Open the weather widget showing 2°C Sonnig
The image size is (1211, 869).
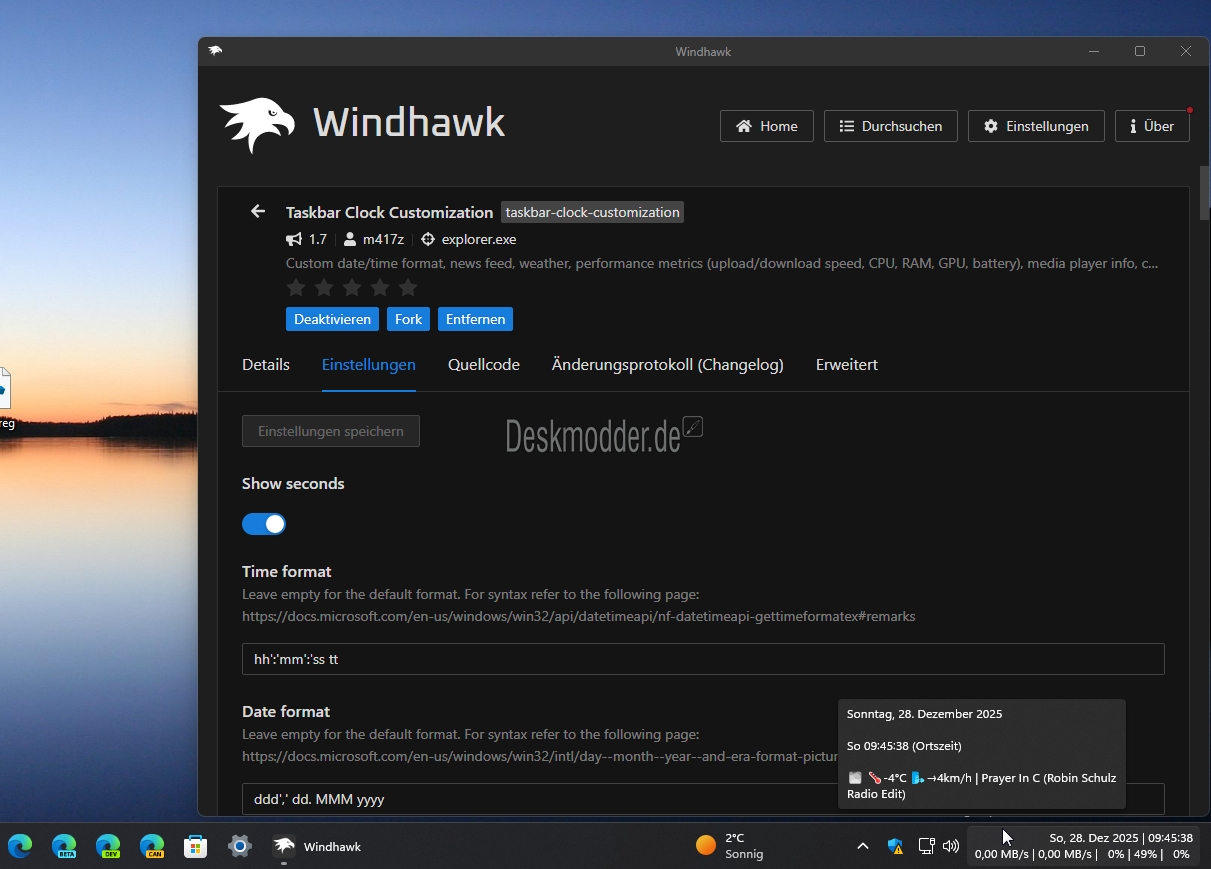click(730, 846)
